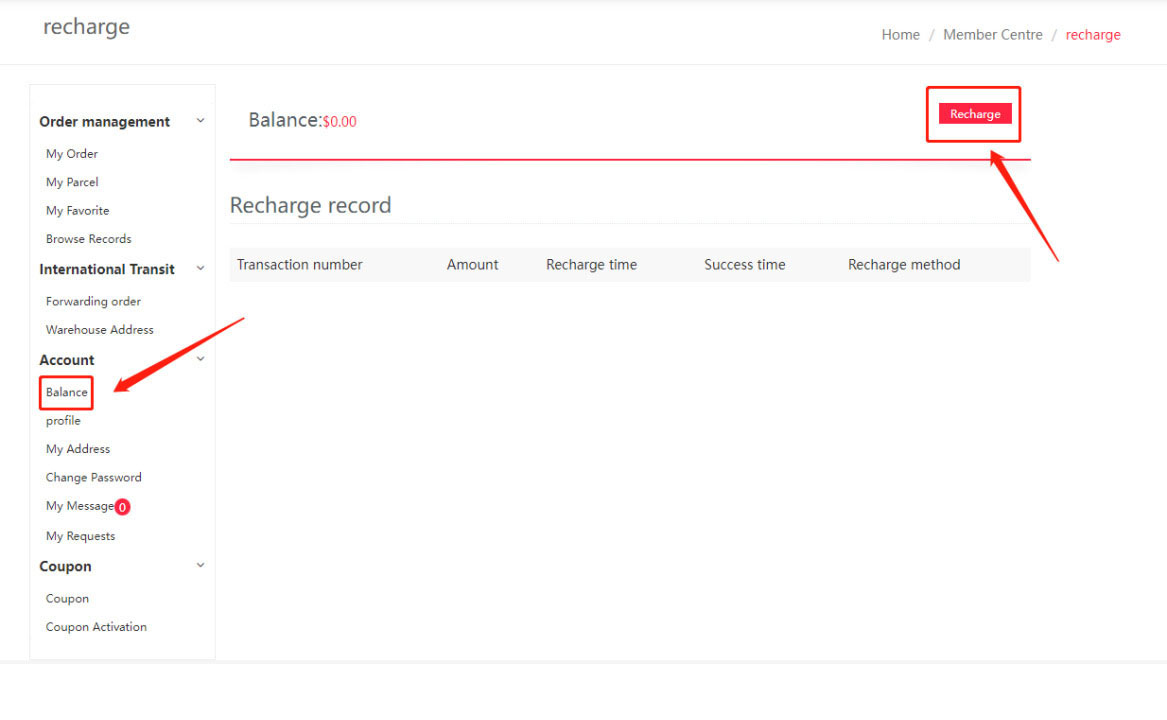Open My Parcel page
The image size is (1167, 720).
pyautogui.click(x=72, y=182)
